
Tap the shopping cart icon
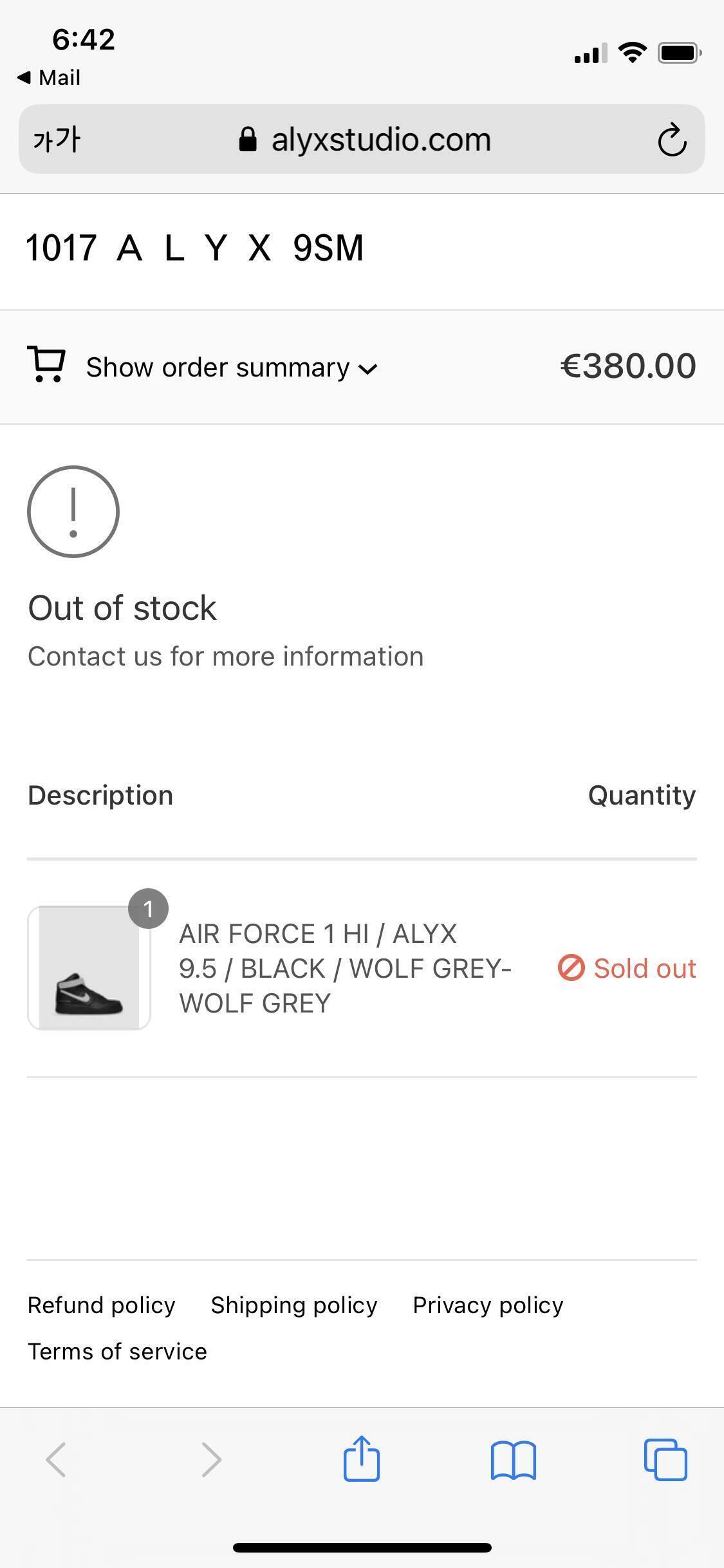pyautogui.click(x=46, y=364)
